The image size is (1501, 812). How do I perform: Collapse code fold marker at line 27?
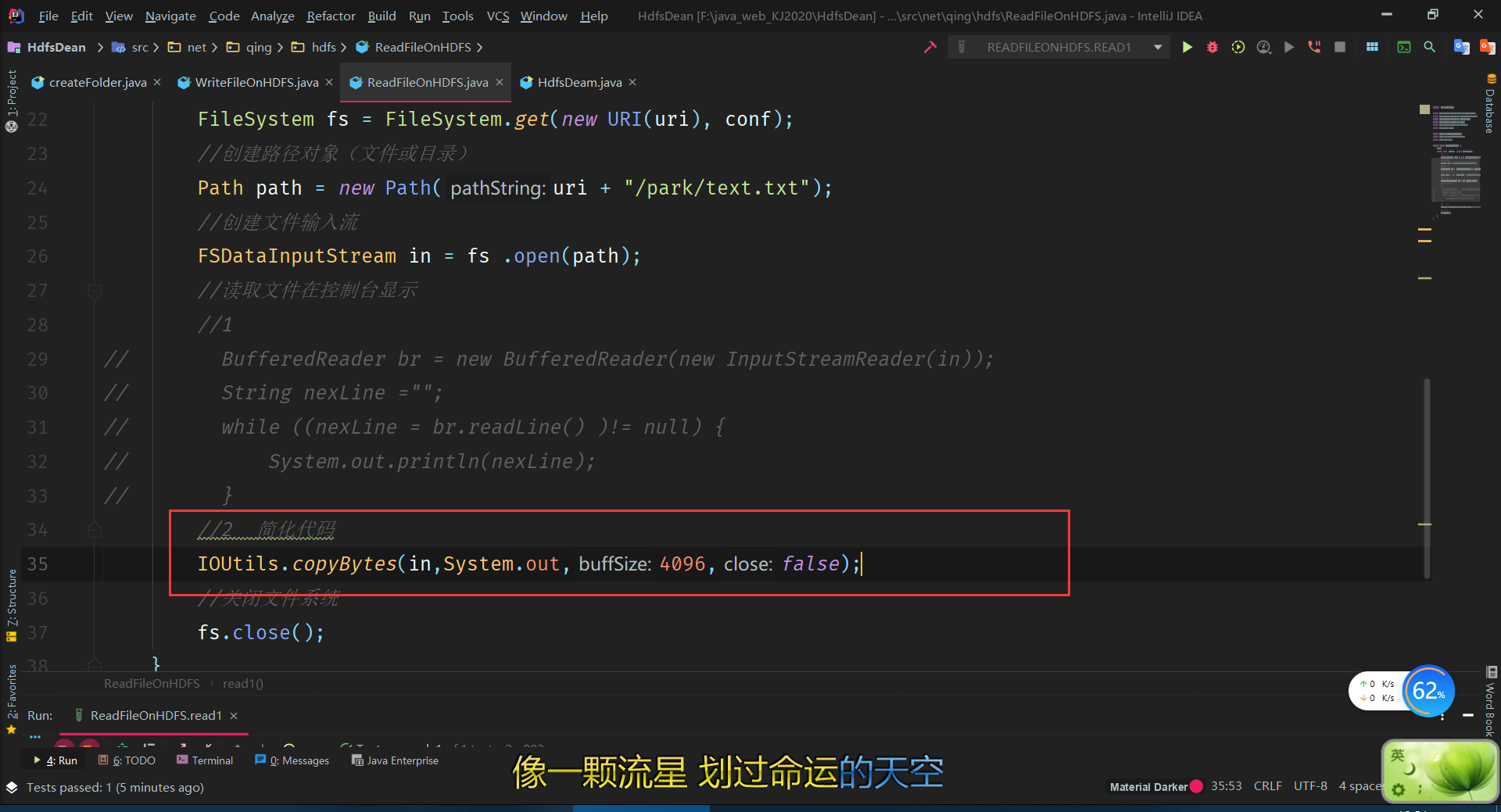95,292
